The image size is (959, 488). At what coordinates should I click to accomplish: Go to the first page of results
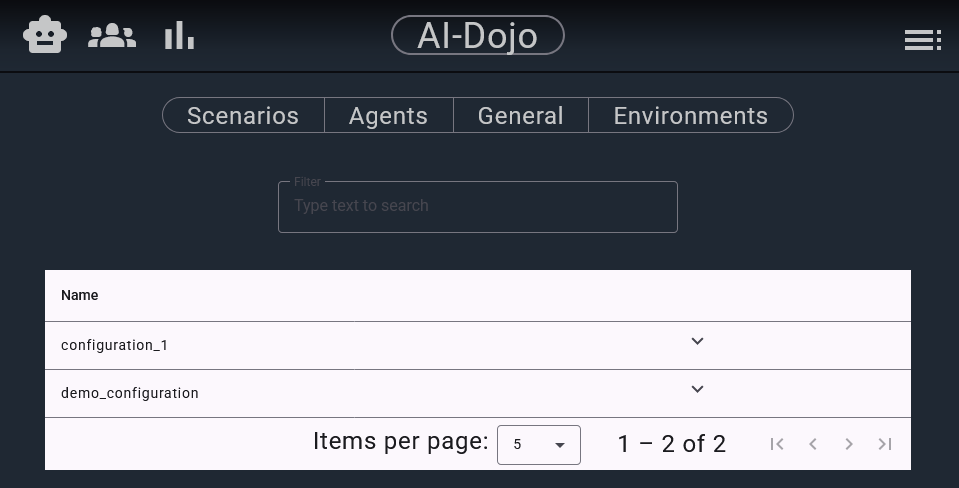pos(777,444)
